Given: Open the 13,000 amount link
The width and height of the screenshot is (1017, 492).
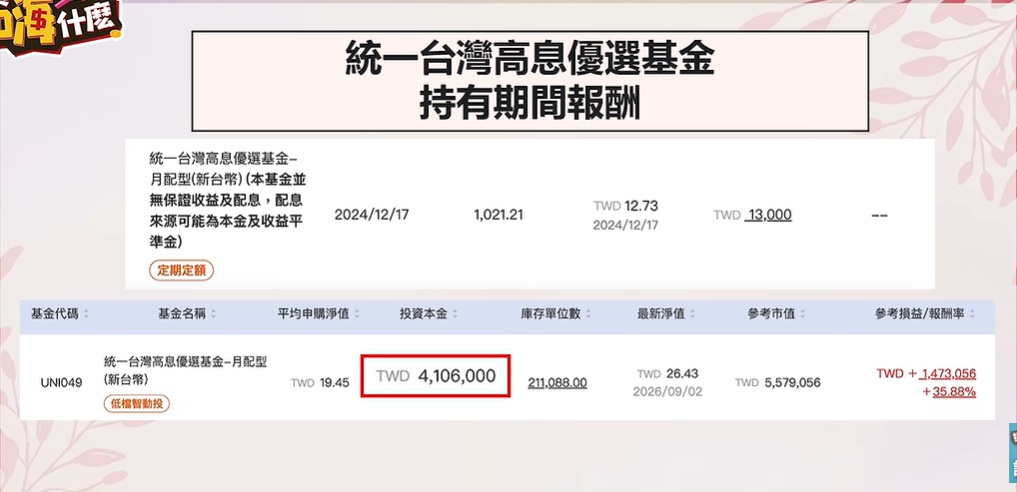Looking at the screenshot, I should tap(768, 215).
